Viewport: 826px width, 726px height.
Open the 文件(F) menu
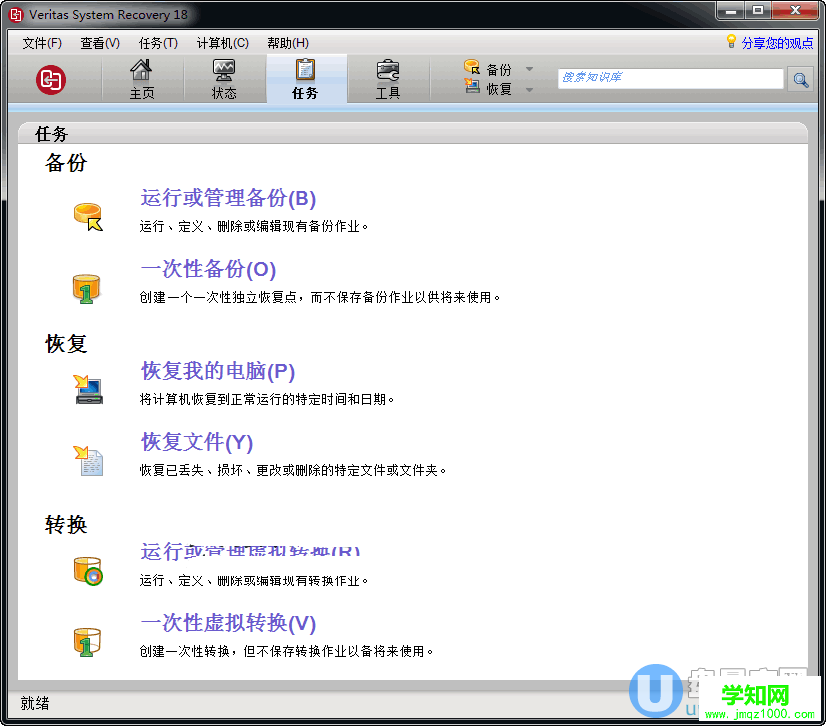click(42, 43)
